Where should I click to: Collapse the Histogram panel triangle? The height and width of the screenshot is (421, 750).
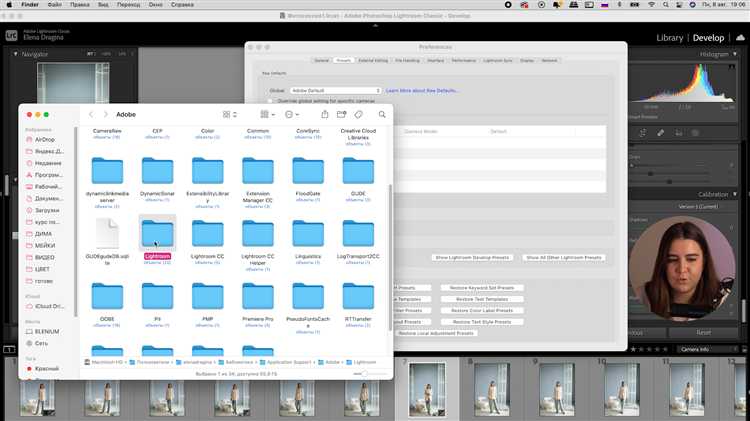pyautogui.click(x=735, y=54)
